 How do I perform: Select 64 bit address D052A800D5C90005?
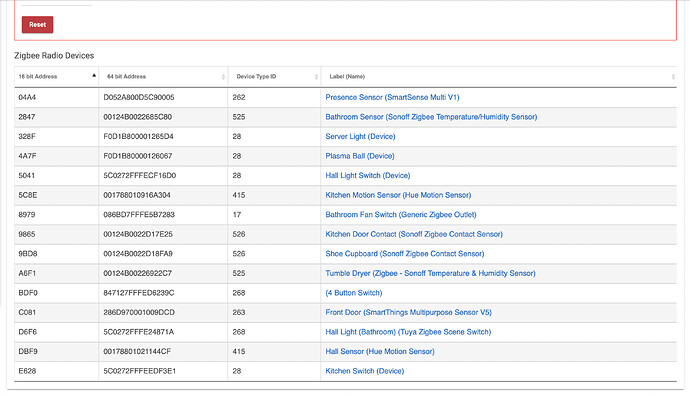tap(139, 97)
